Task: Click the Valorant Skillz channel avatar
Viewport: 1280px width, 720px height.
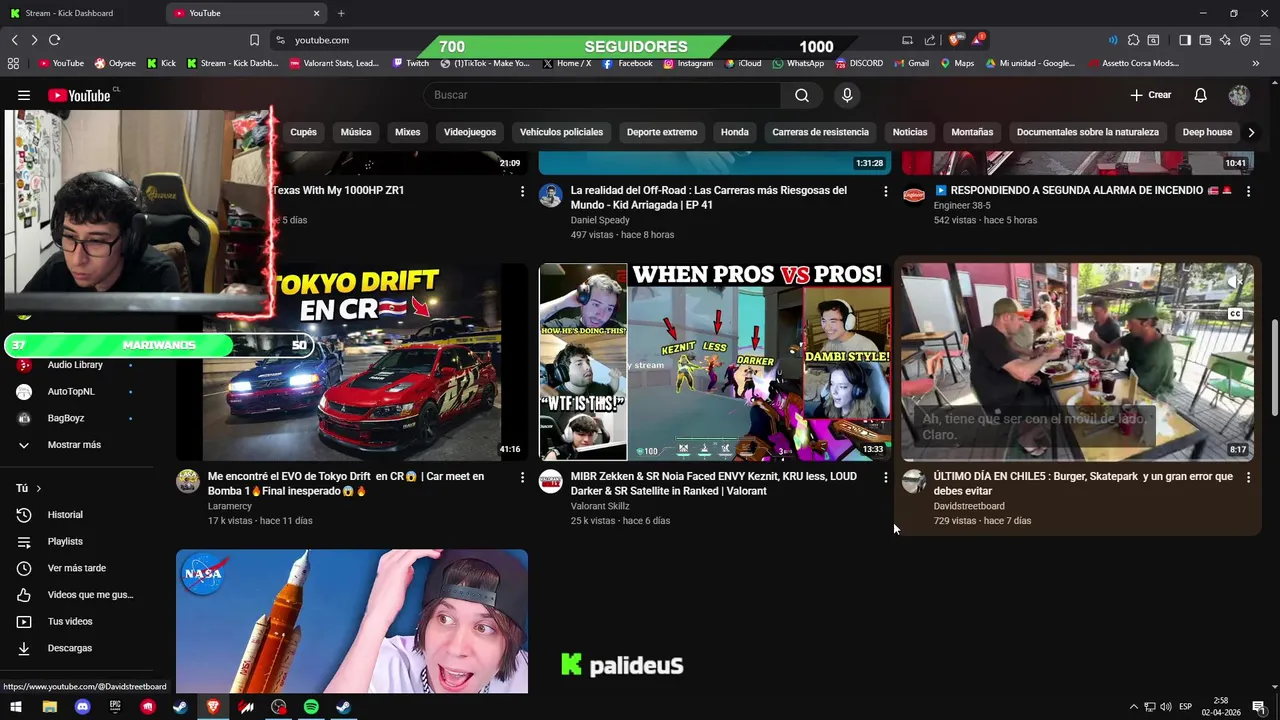Action: [x=551, y=482]
